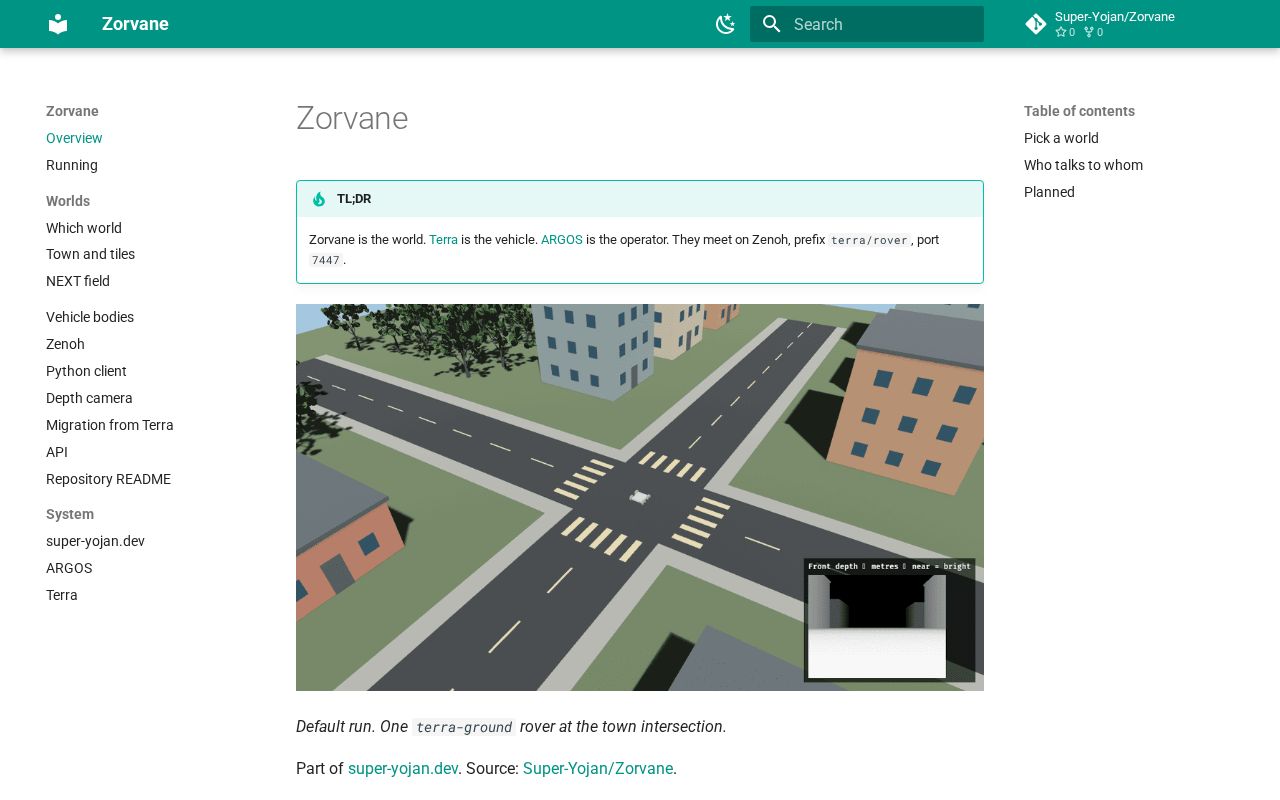The width and height of the screenshot is (1280, 800).
Task: Open the NEXT field page
Action: [x=78, y=281]
